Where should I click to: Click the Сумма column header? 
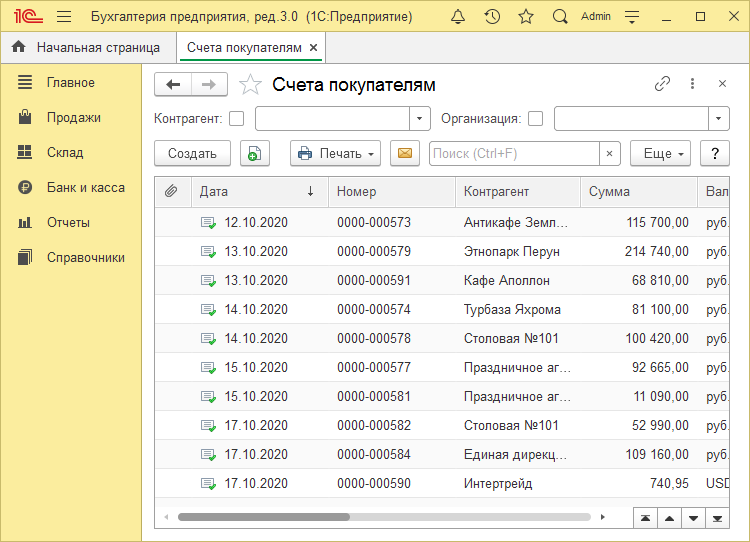pos(639,191)
